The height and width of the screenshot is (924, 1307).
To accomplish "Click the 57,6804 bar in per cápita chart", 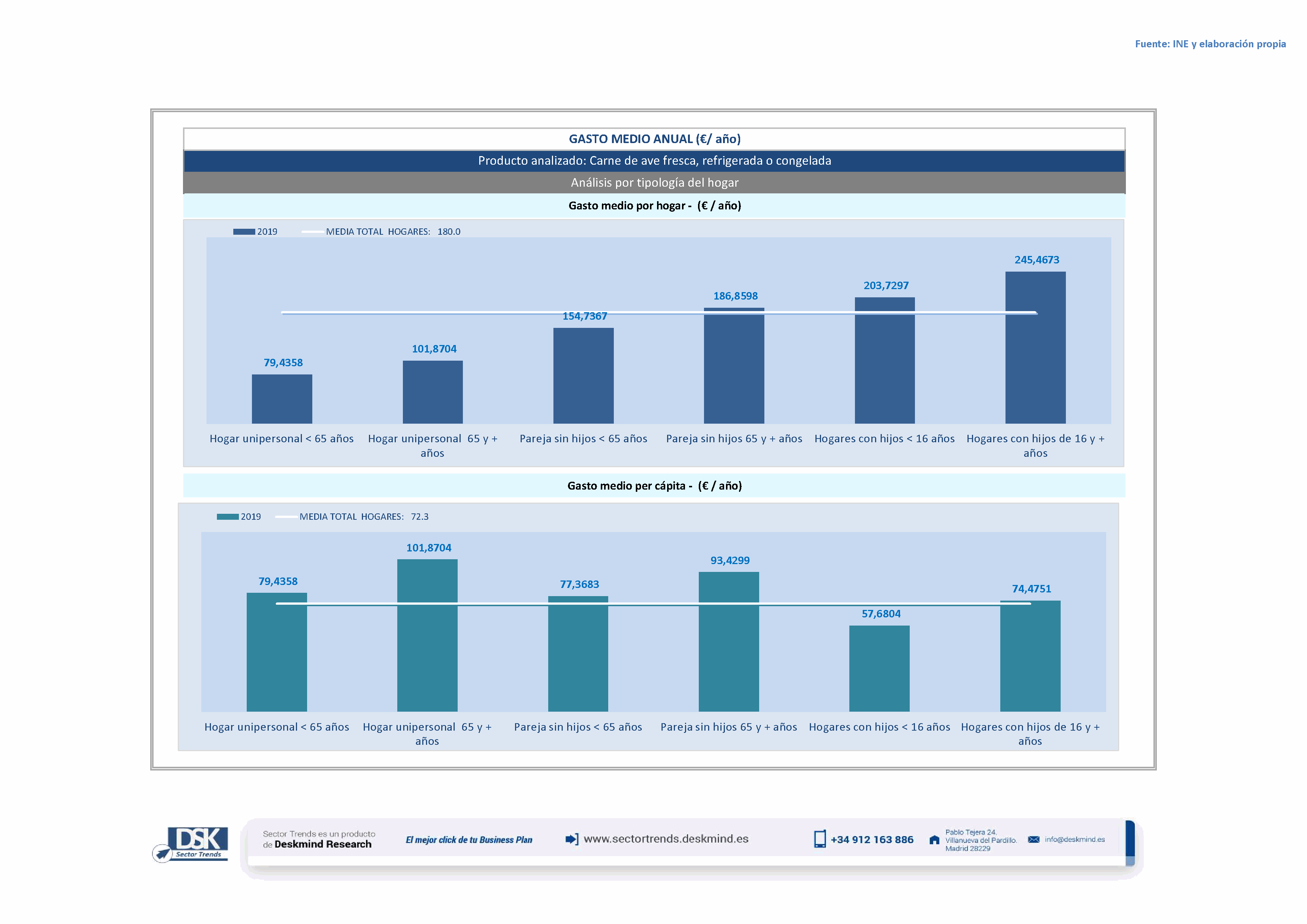I will [879, 668].
